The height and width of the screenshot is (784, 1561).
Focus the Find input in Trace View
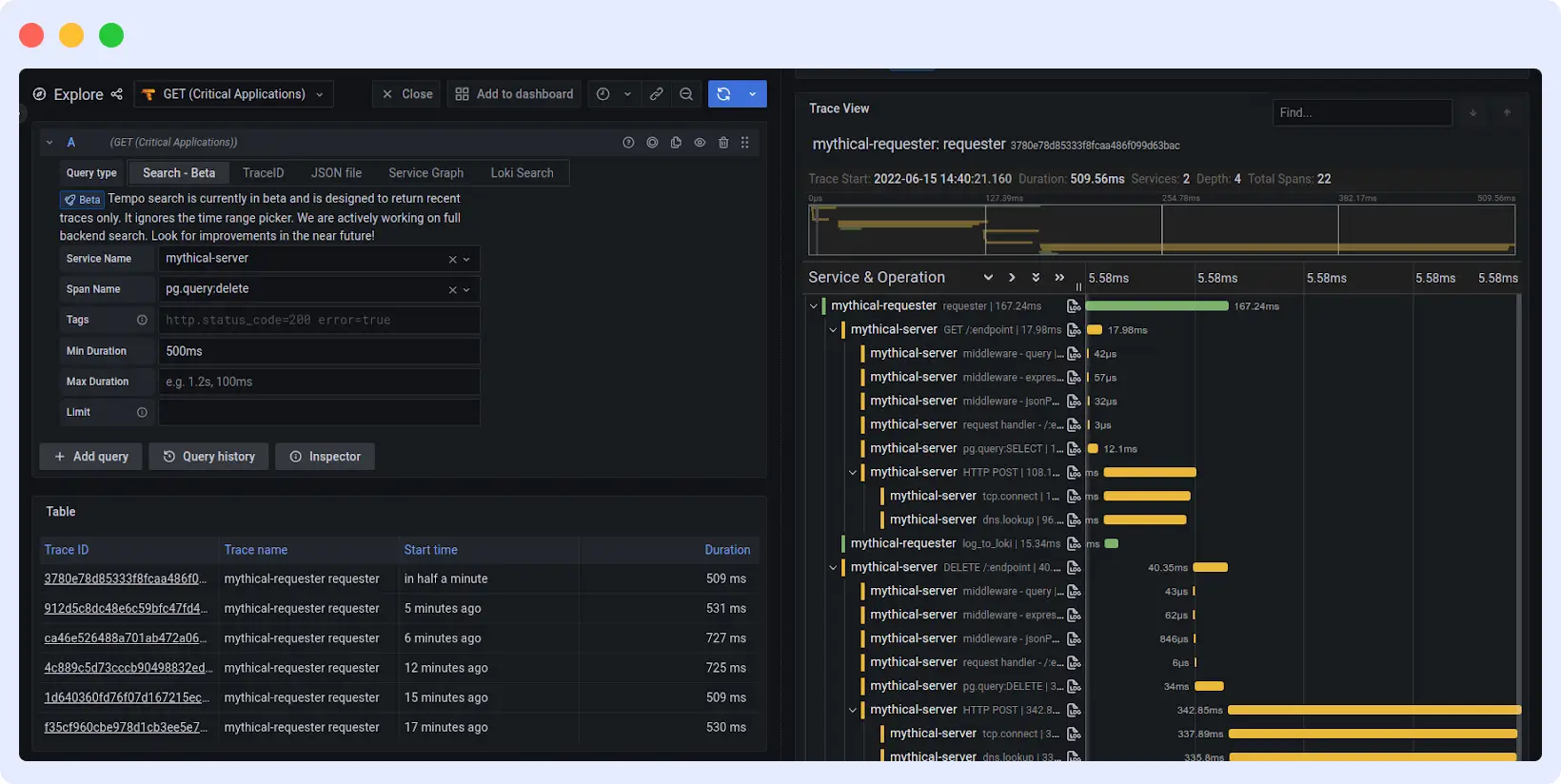click(1362, 113)
